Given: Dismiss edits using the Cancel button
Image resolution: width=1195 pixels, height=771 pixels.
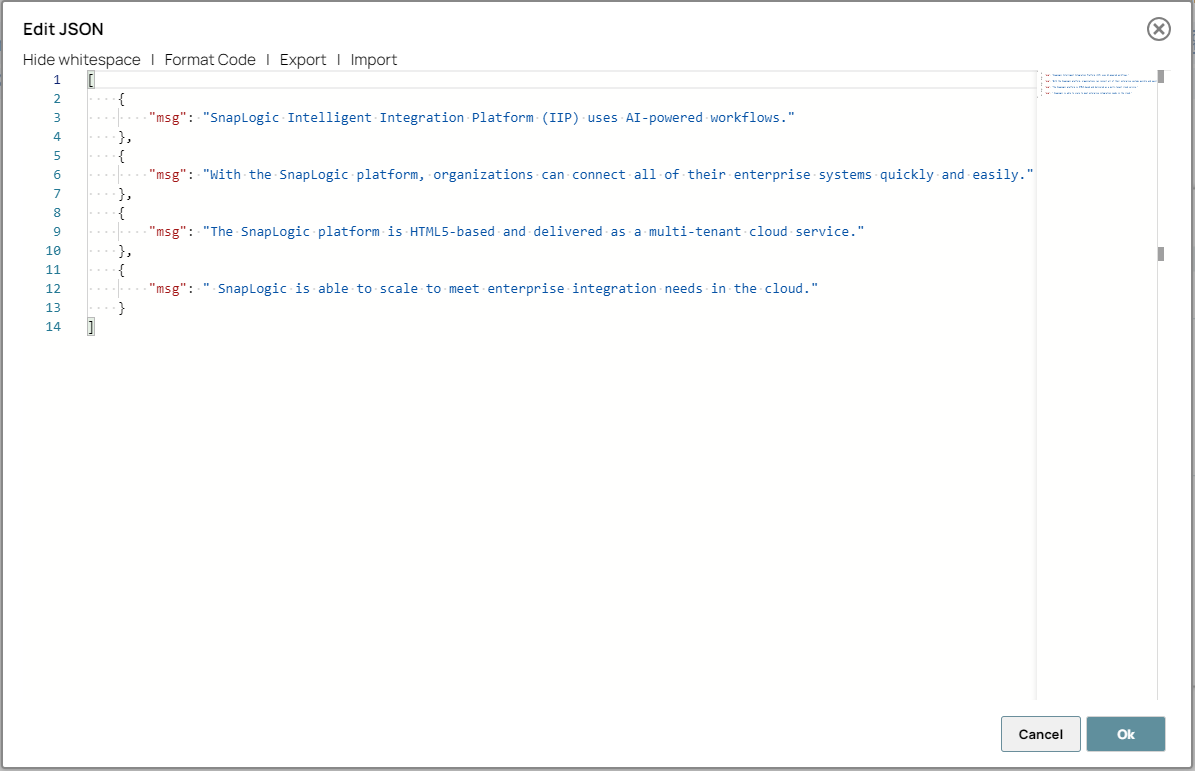Looking at the screenshot, I should [1040, 733].
